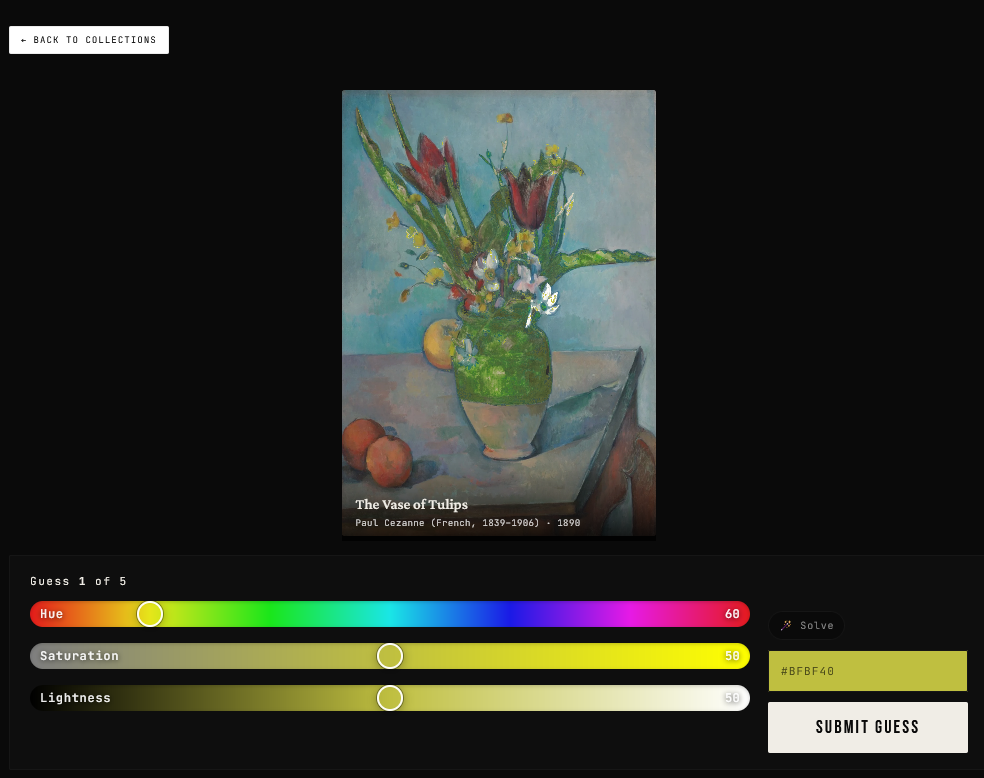This screenshot has height=778, width=984.
Task: Click the magic wand icon beside Solve
Action: [786, 625]
